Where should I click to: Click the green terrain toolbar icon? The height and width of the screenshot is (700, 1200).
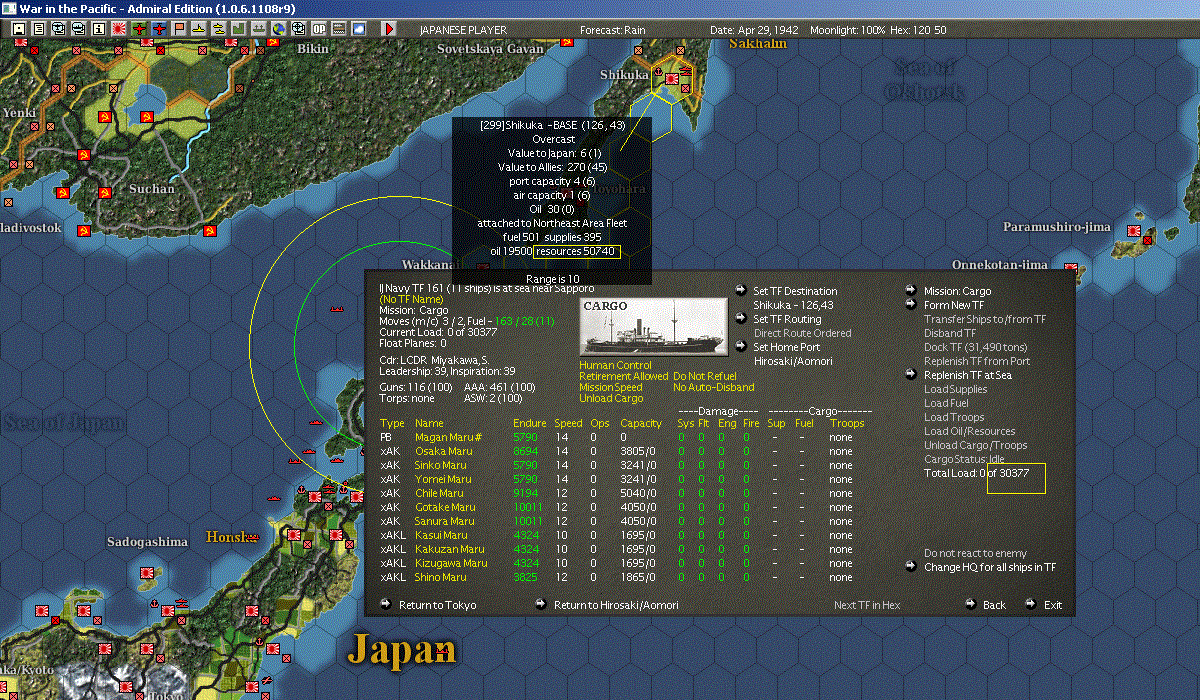coord(239,29)
